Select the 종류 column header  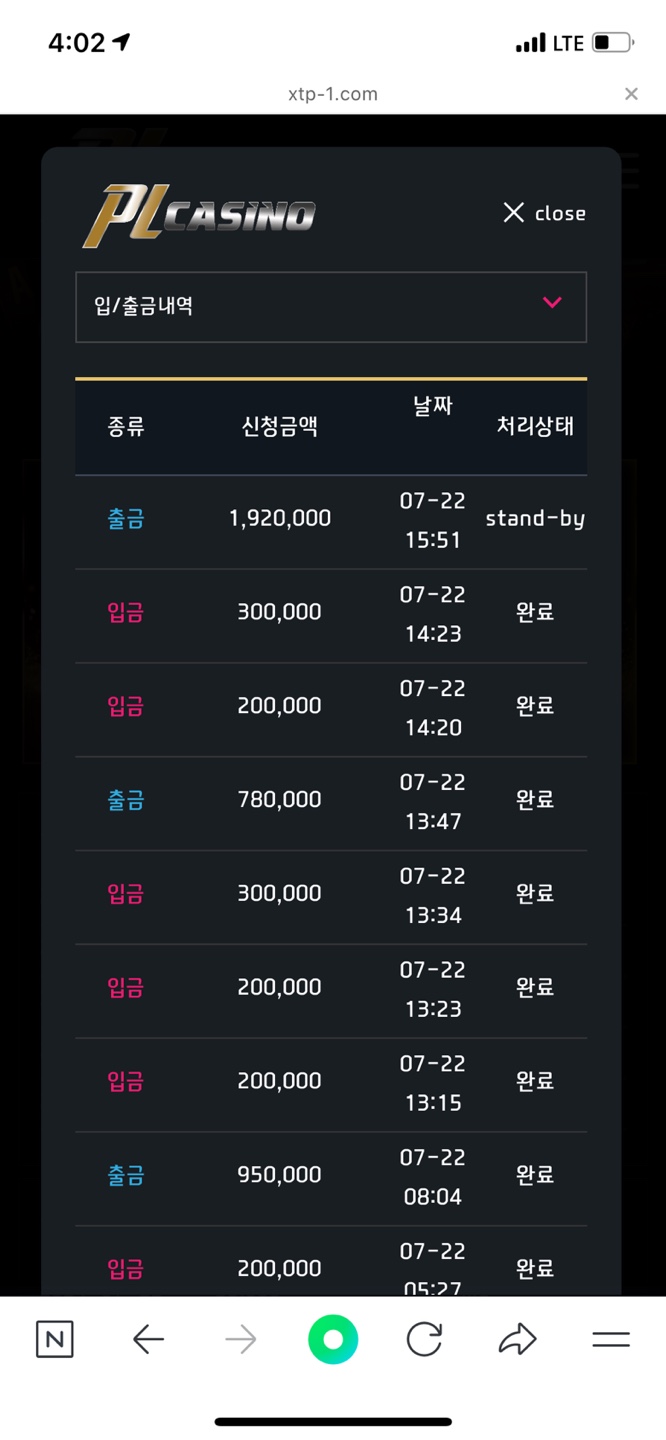point(126,427)
